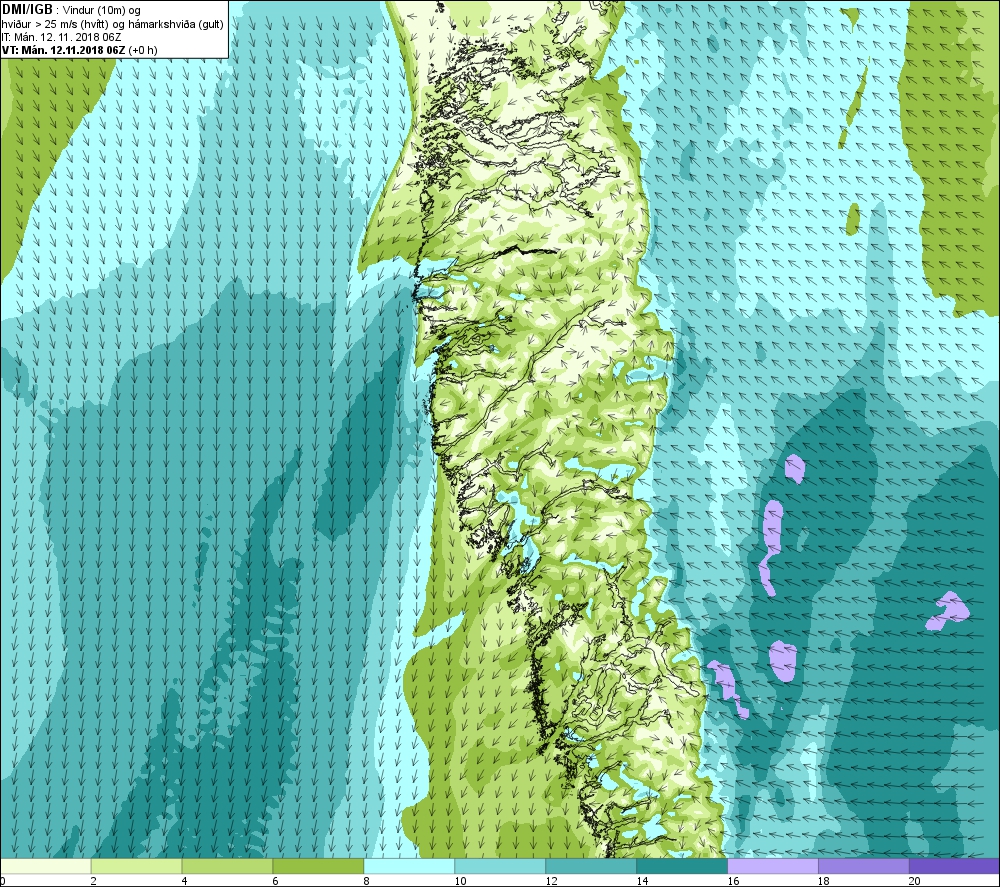1000x887 pixels.
Task: Click the light teal 10–12 m/s legend swatch
Action: (x=500, y=866)
